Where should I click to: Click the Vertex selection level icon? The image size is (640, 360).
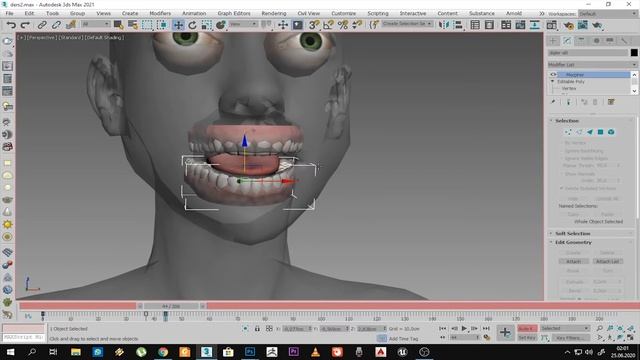568,132
